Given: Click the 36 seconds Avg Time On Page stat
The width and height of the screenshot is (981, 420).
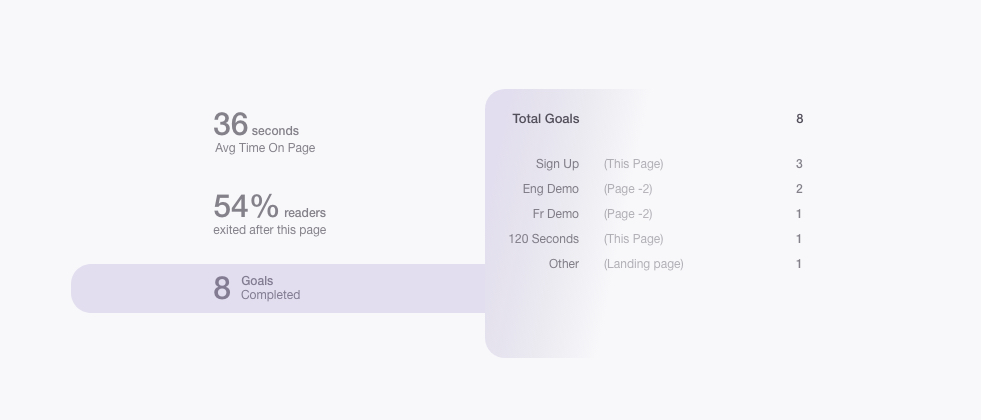Looking at the screenshot, I should click(264, 133).
